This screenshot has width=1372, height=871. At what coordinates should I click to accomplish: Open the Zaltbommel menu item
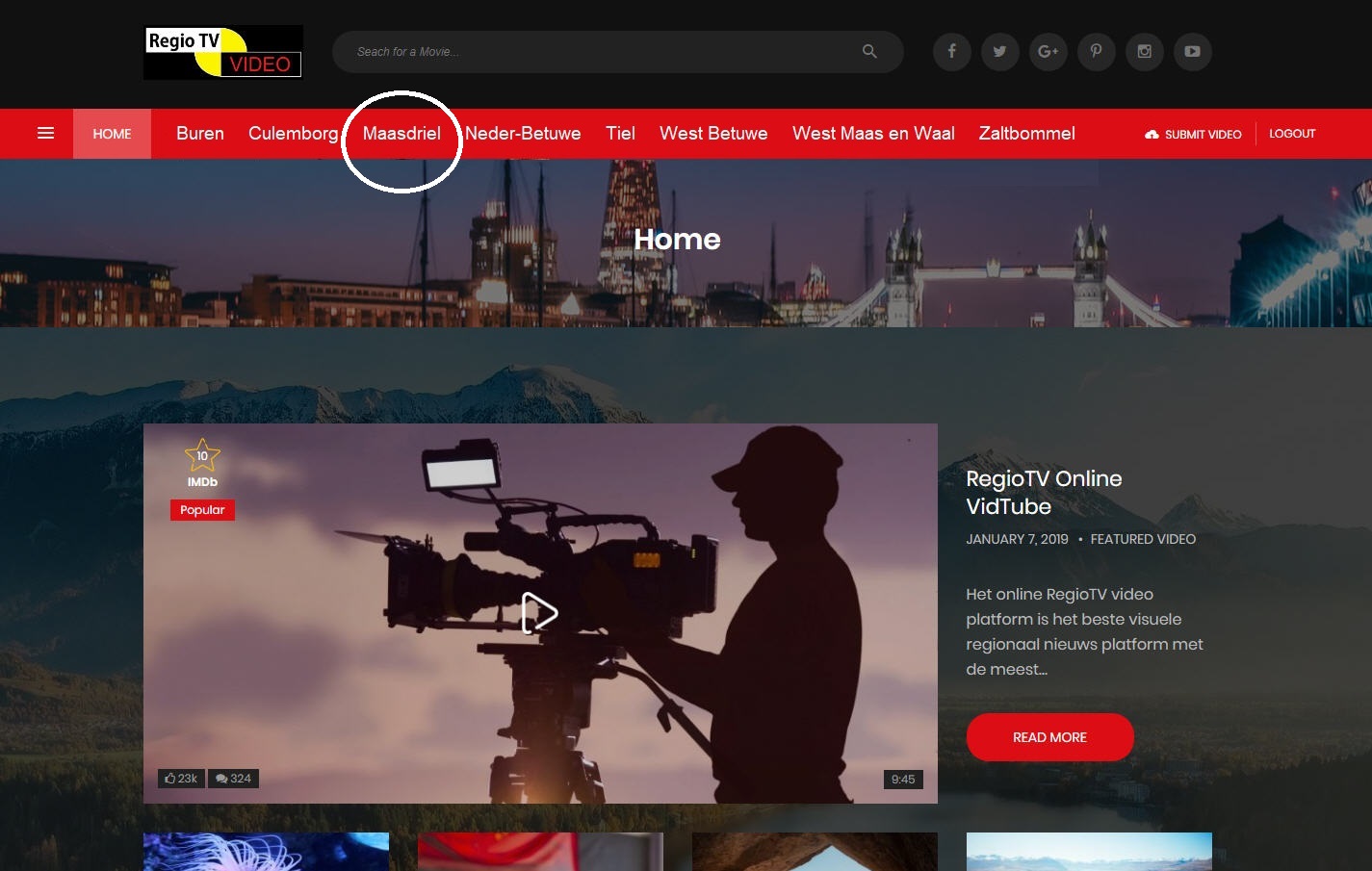pos(1027,134)
